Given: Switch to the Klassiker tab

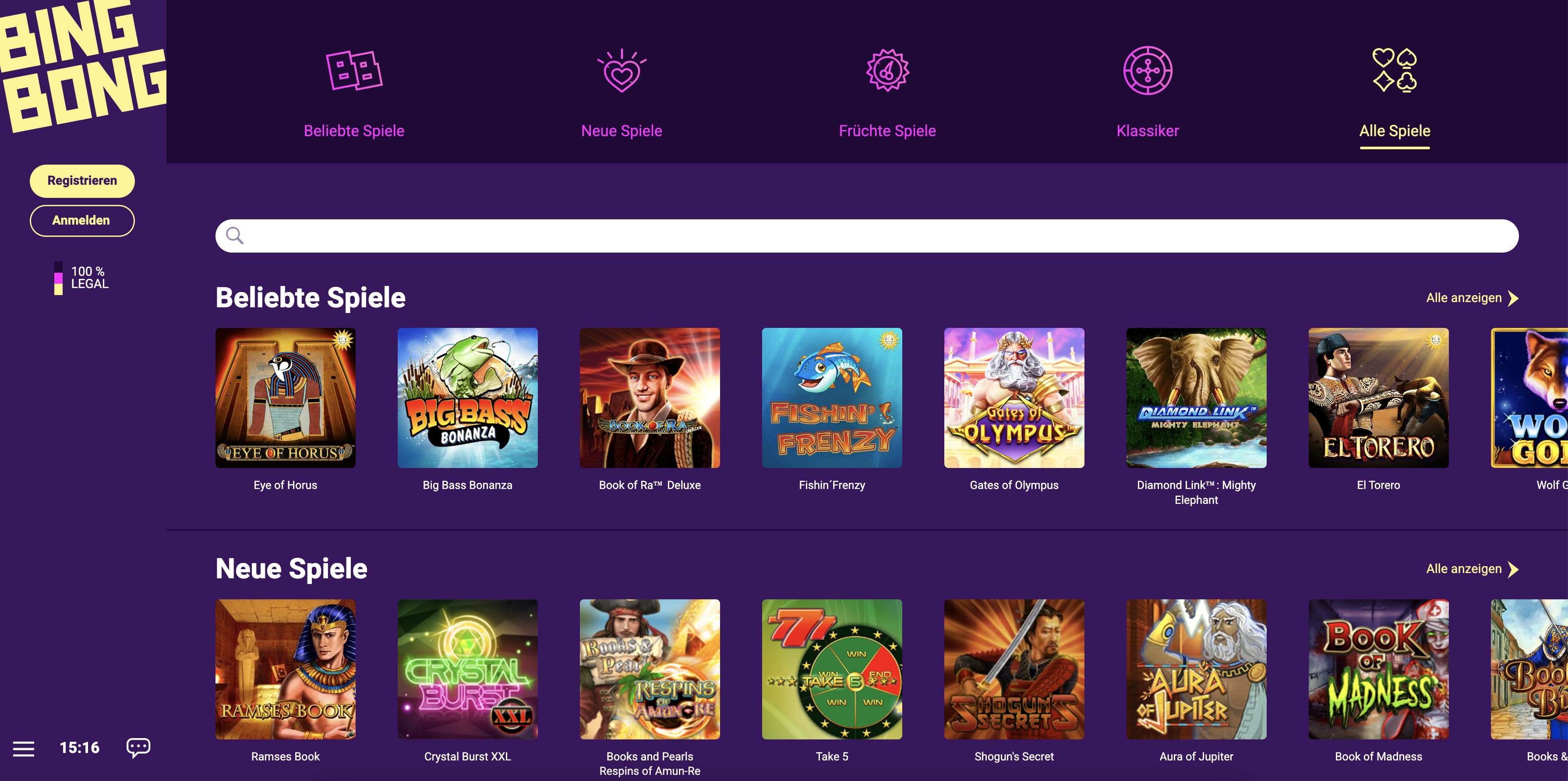Looking at the screenshot, I should (1148, 131).
